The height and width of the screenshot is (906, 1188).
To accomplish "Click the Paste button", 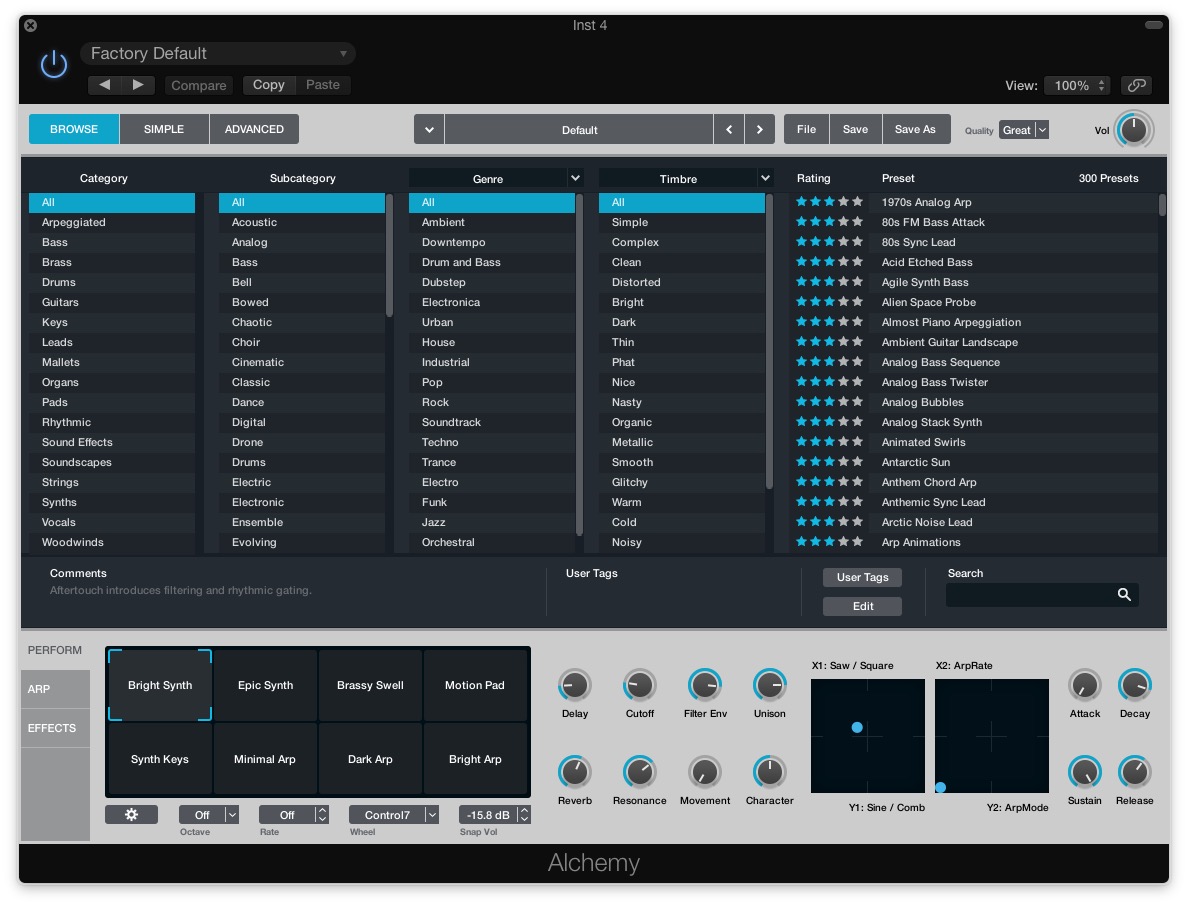I will coord(323,85).
